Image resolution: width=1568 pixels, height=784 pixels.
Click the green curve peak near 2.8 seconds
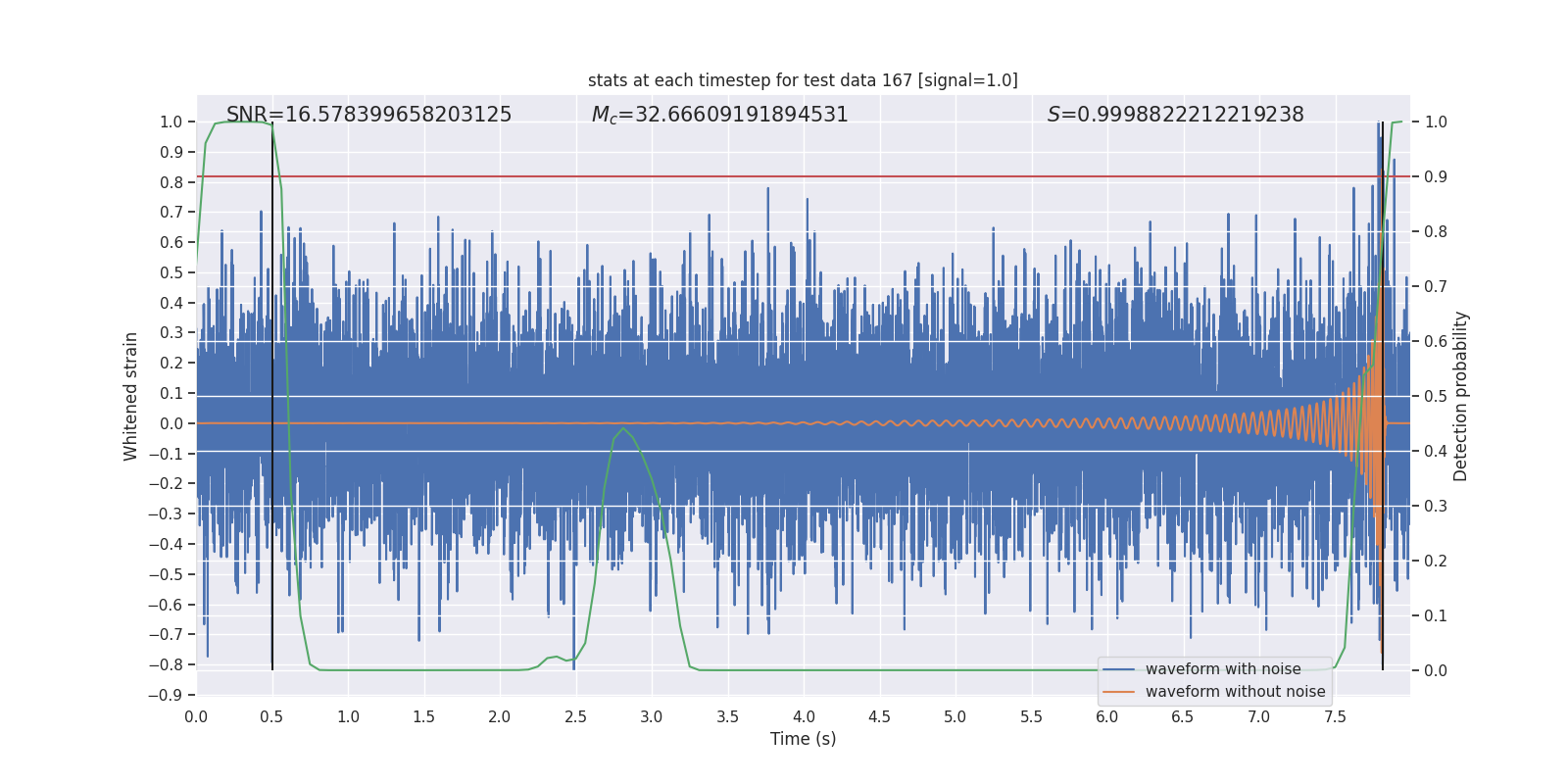coord(622,428)
